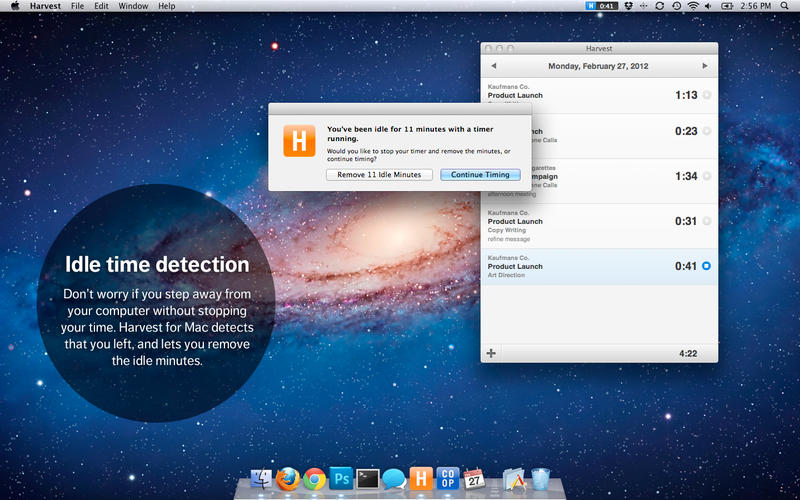Choose Continue Timing in idle dialog
This screenshot has width=800, height=500.
(x=480, y=174)
